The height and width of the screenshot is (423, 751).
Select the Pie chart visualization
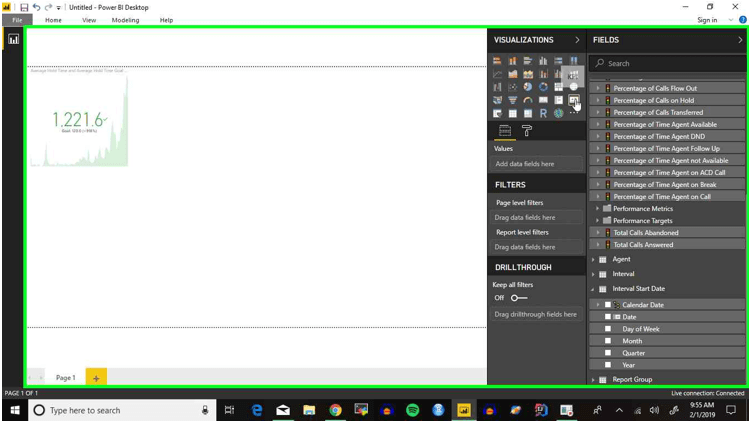pyautogui.click(x=528, y=87)
